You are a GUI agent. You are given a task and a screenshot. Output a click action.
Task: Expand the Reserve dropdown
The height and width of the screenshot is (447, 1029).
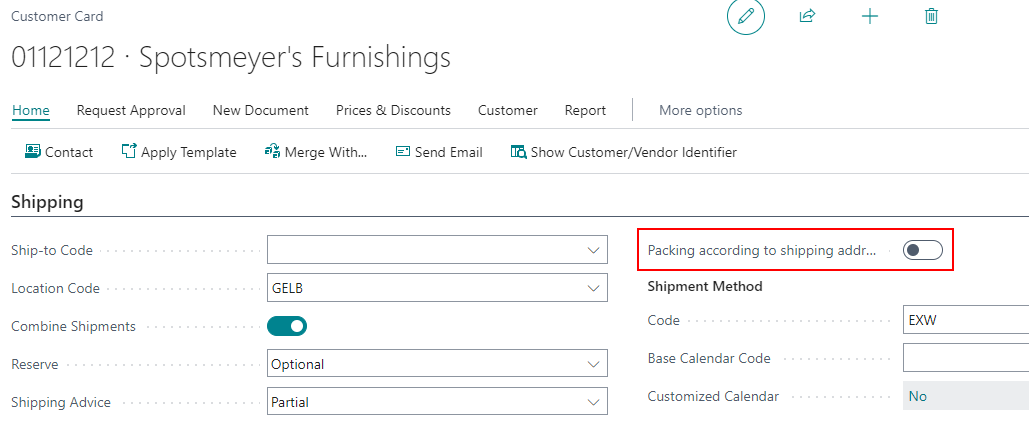pos(594,364)
